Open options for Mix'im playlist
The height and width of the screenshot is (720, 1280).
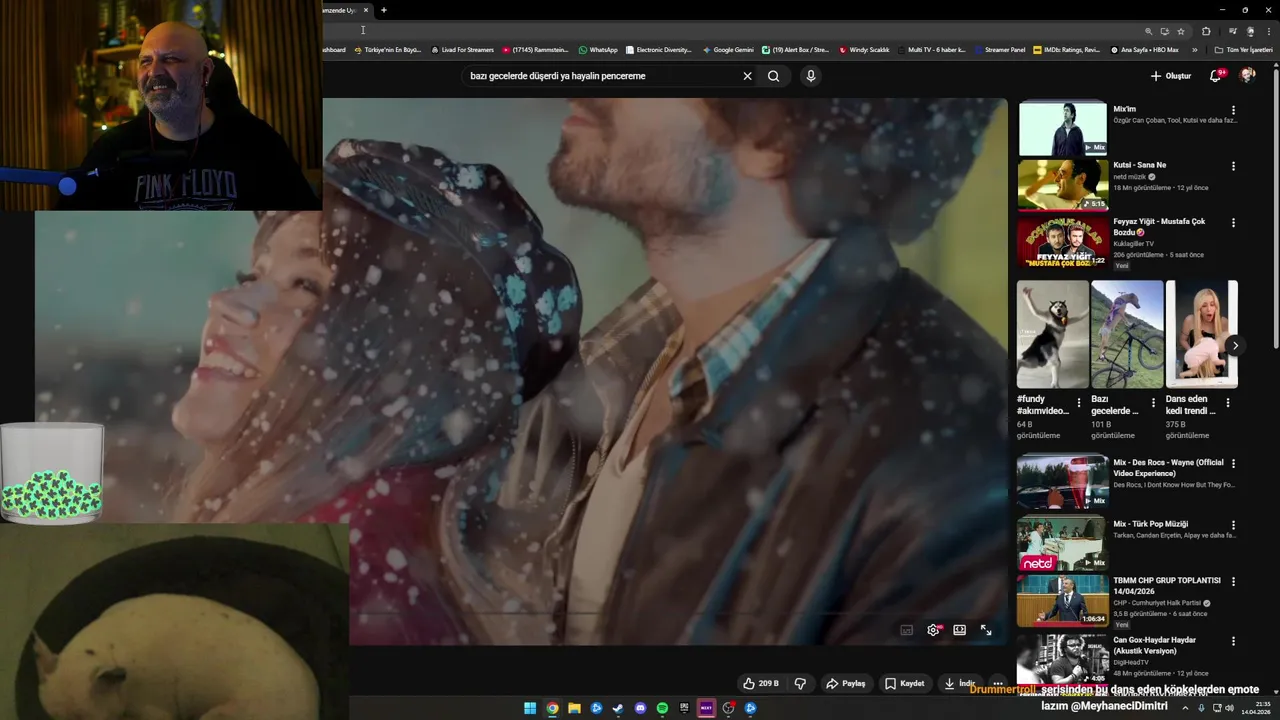1233,110
